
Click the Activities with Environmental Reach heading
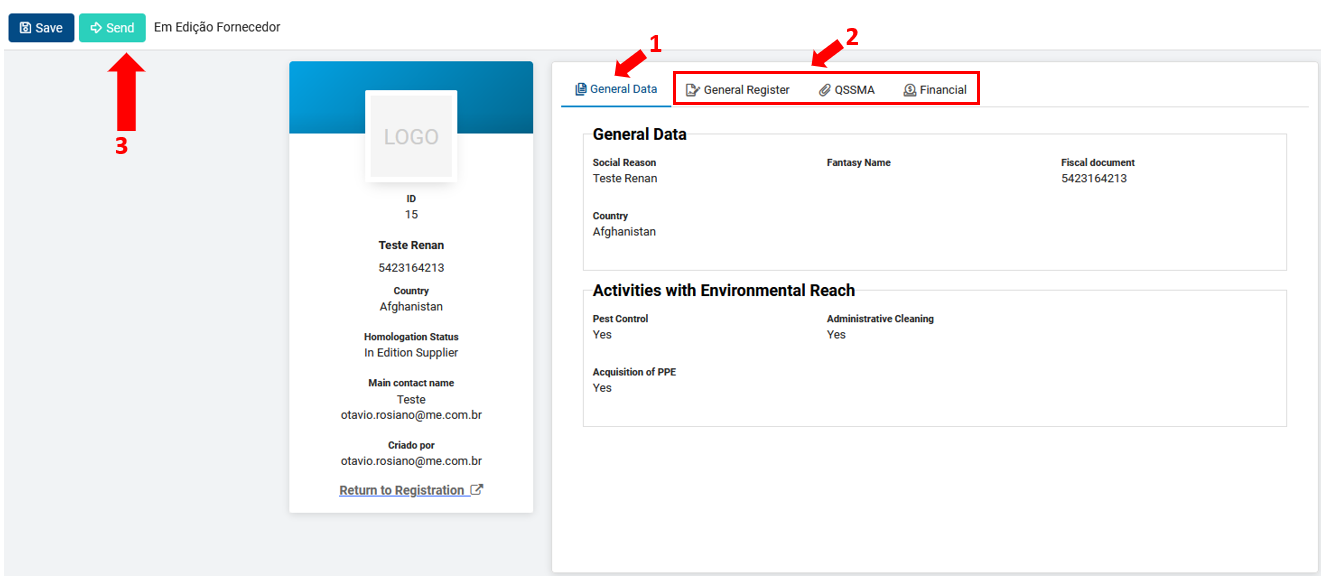click(724, 290)
